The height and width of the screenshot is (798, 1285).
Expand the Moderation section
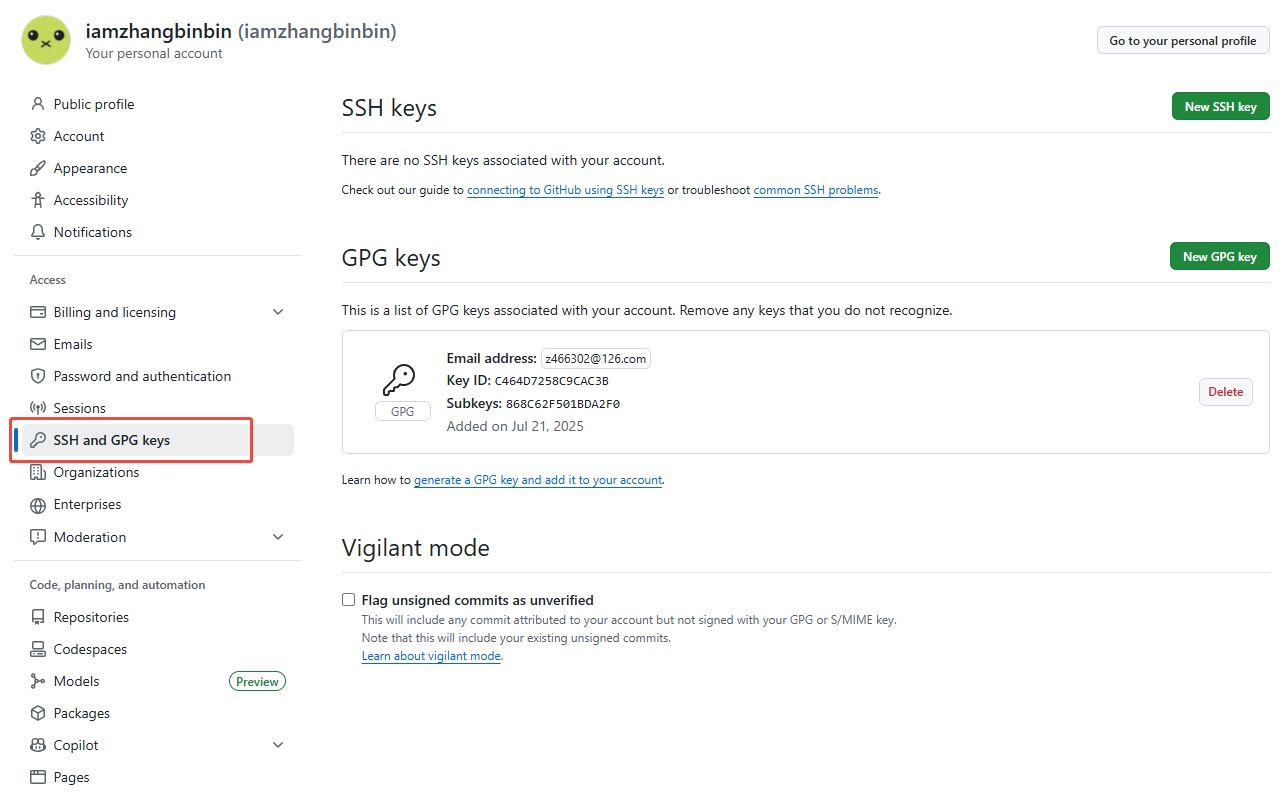[x=278, y=536]
